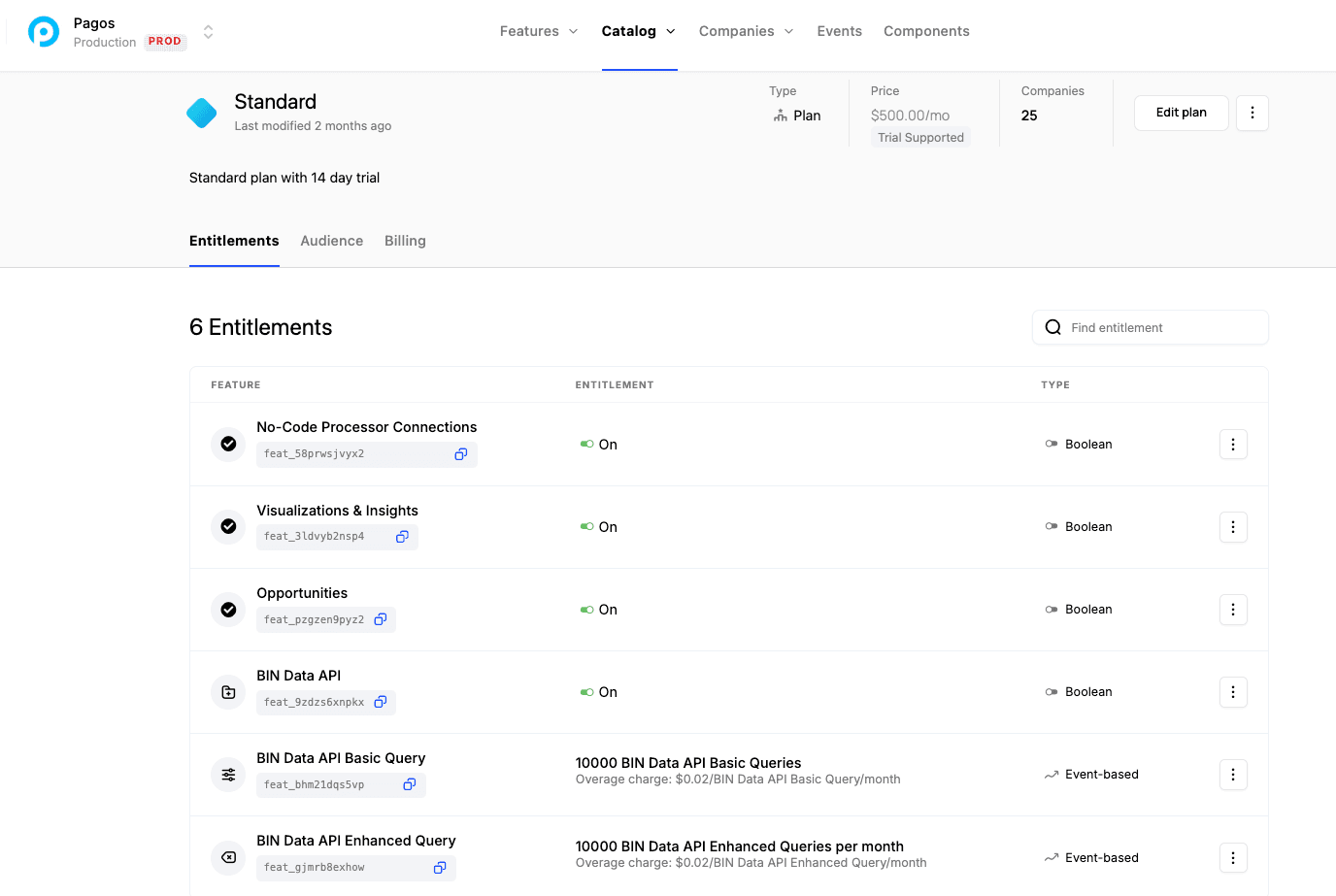1336x896 pixels.
Task: Switch to the Audience tab
Action: click(331, 241)
